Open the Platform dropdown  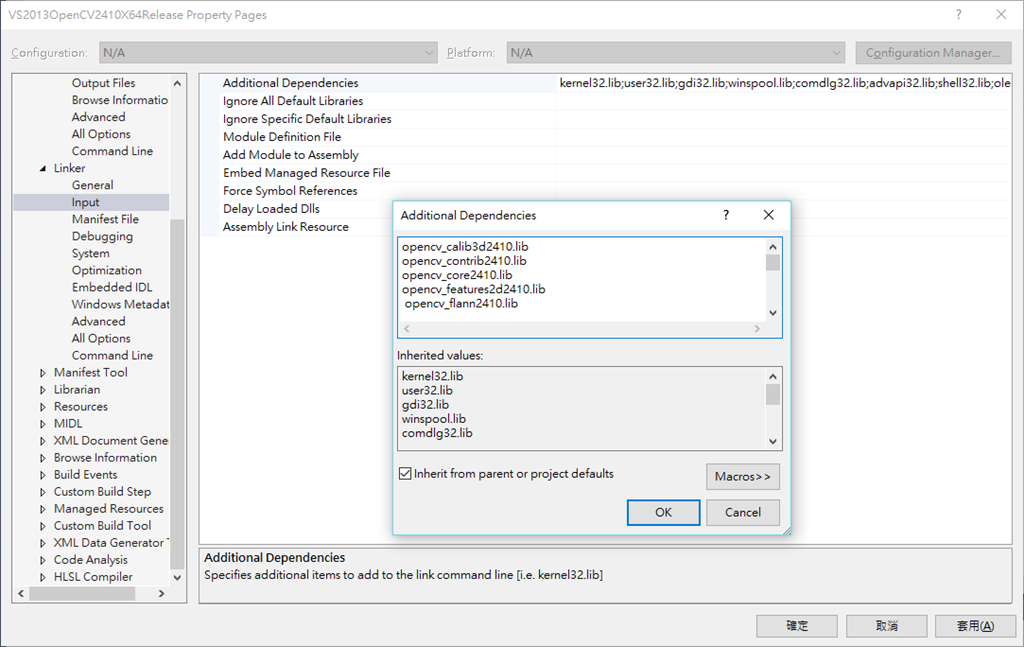coord(676,53)
